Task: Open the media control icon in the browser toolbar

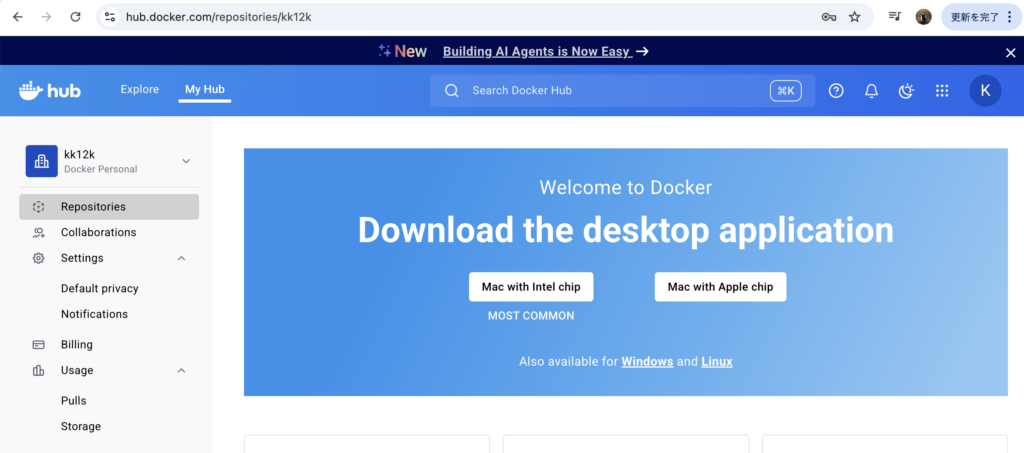Action: pyautogui.click(x=895, y=17)
